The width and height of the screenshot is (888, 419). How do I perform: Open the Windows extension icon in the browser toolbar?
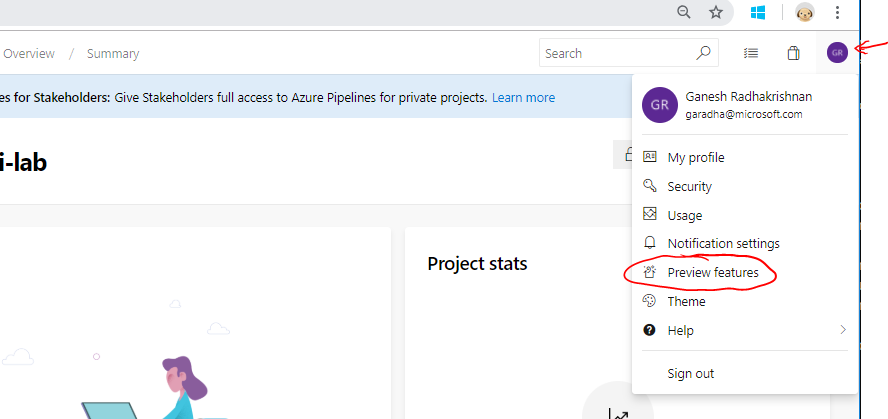pyautogui.click(x=758, y=12)
